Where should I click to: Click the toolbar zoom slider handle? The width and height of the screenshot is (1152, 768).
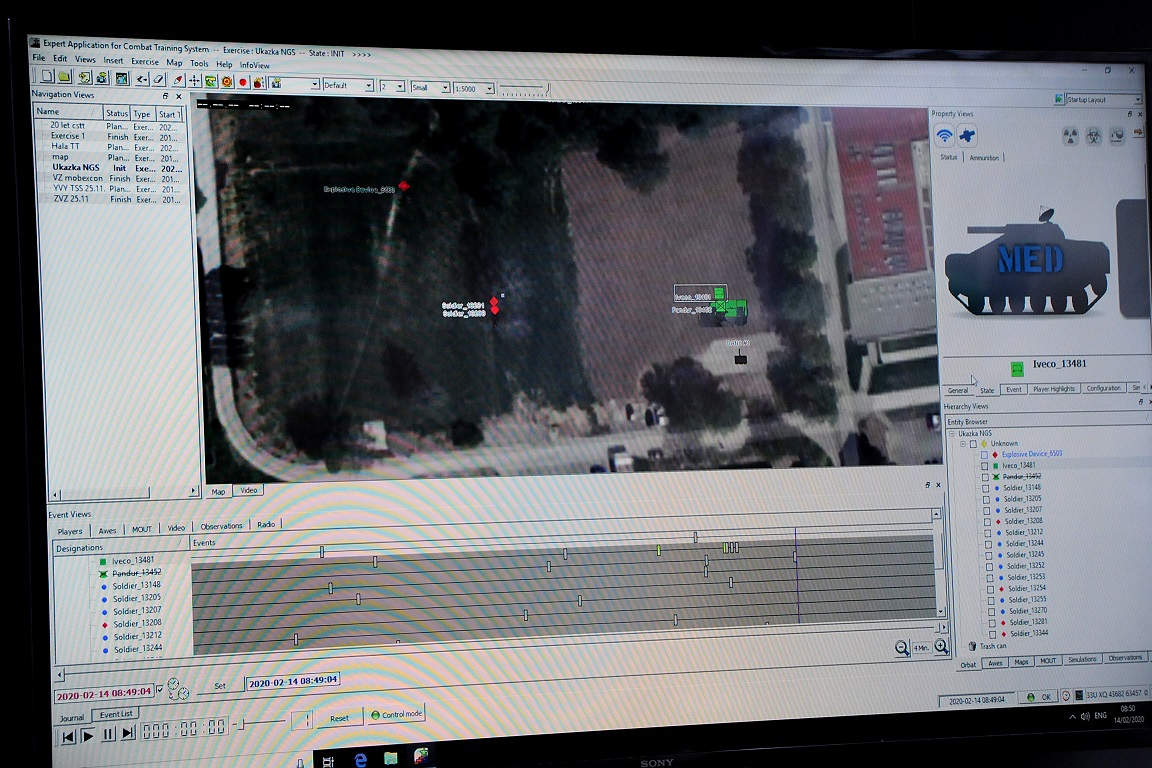547,88
